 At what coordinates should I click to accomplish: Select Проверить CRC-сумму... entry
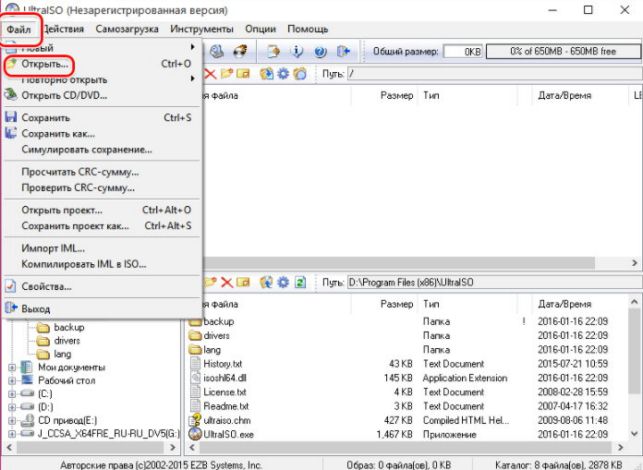(102, 188)
